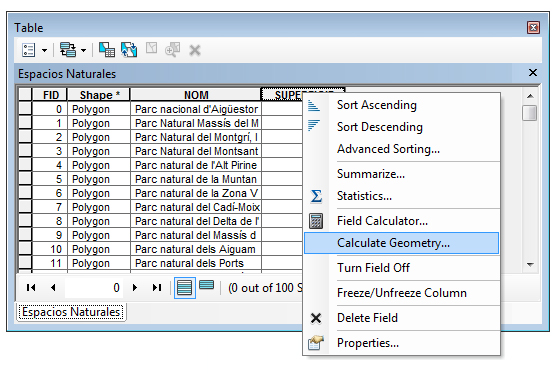The width and height of the screenshot is (554, 374).
Task: Click the Properties hand icon
Action: coord(316,343)
